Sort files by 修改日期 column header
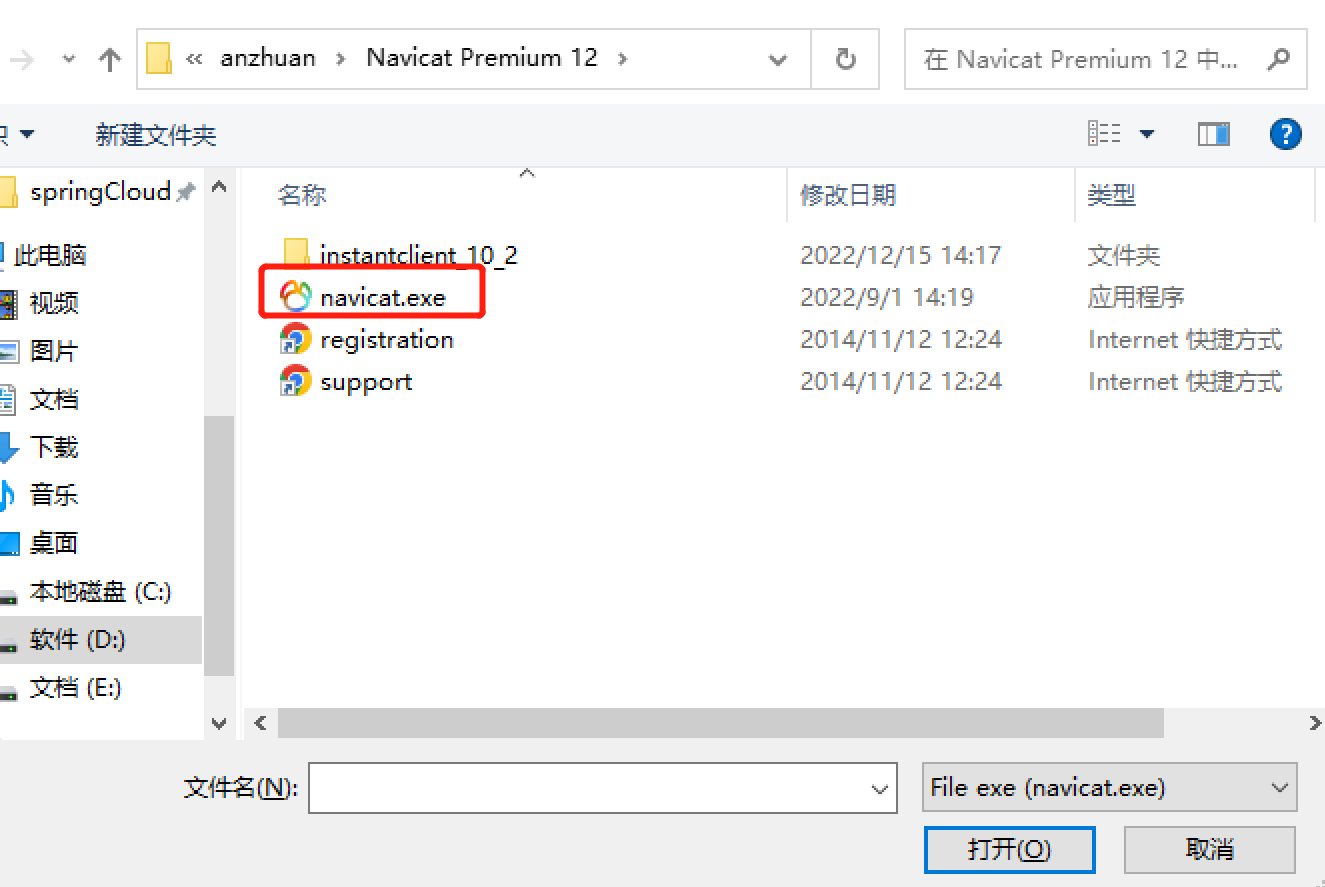 848,195
